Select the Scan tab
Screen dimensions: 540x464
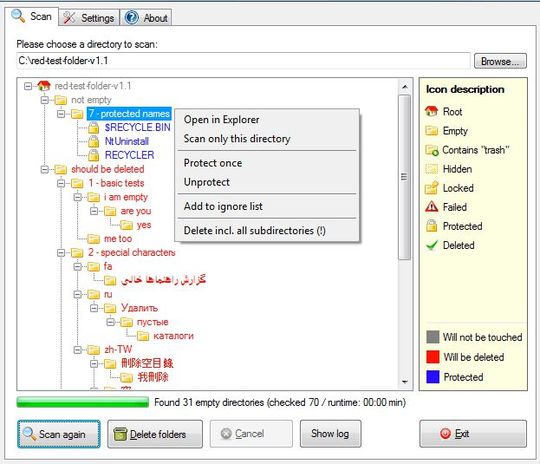tap(32, 16)
